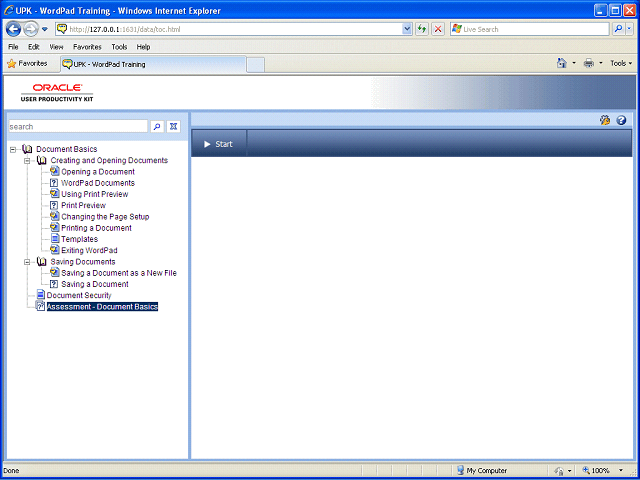Go back with the browser Back arrow
The image size is (640, 480).
(13, 29)
